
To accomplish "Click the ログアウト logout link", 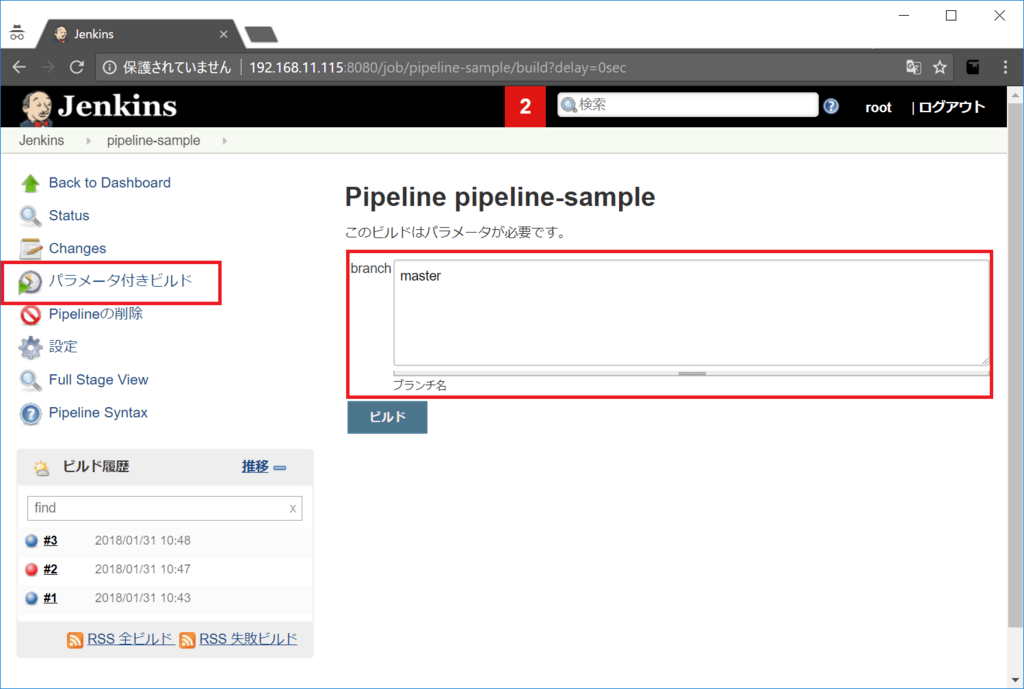I will click(x=952, y=107).
